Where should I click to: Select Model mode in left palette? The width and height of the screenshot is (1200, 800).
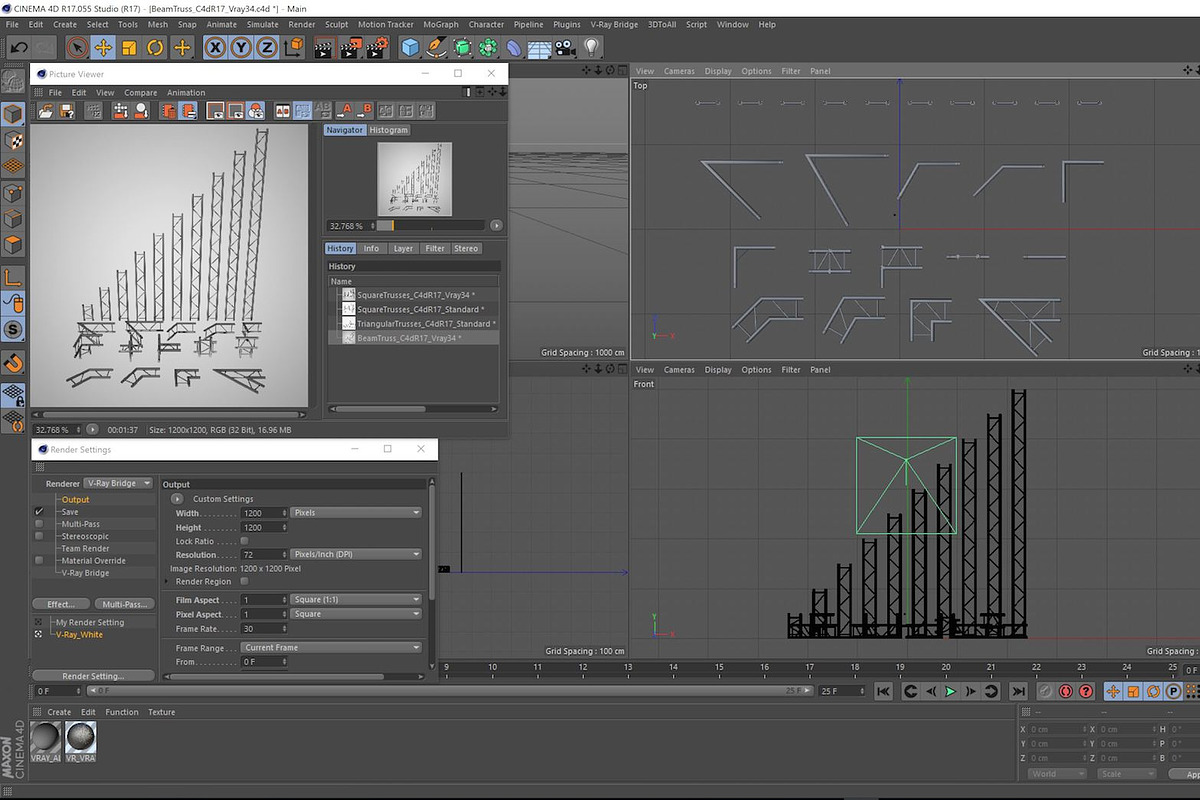pyautogui.click(x=13, y=116)
